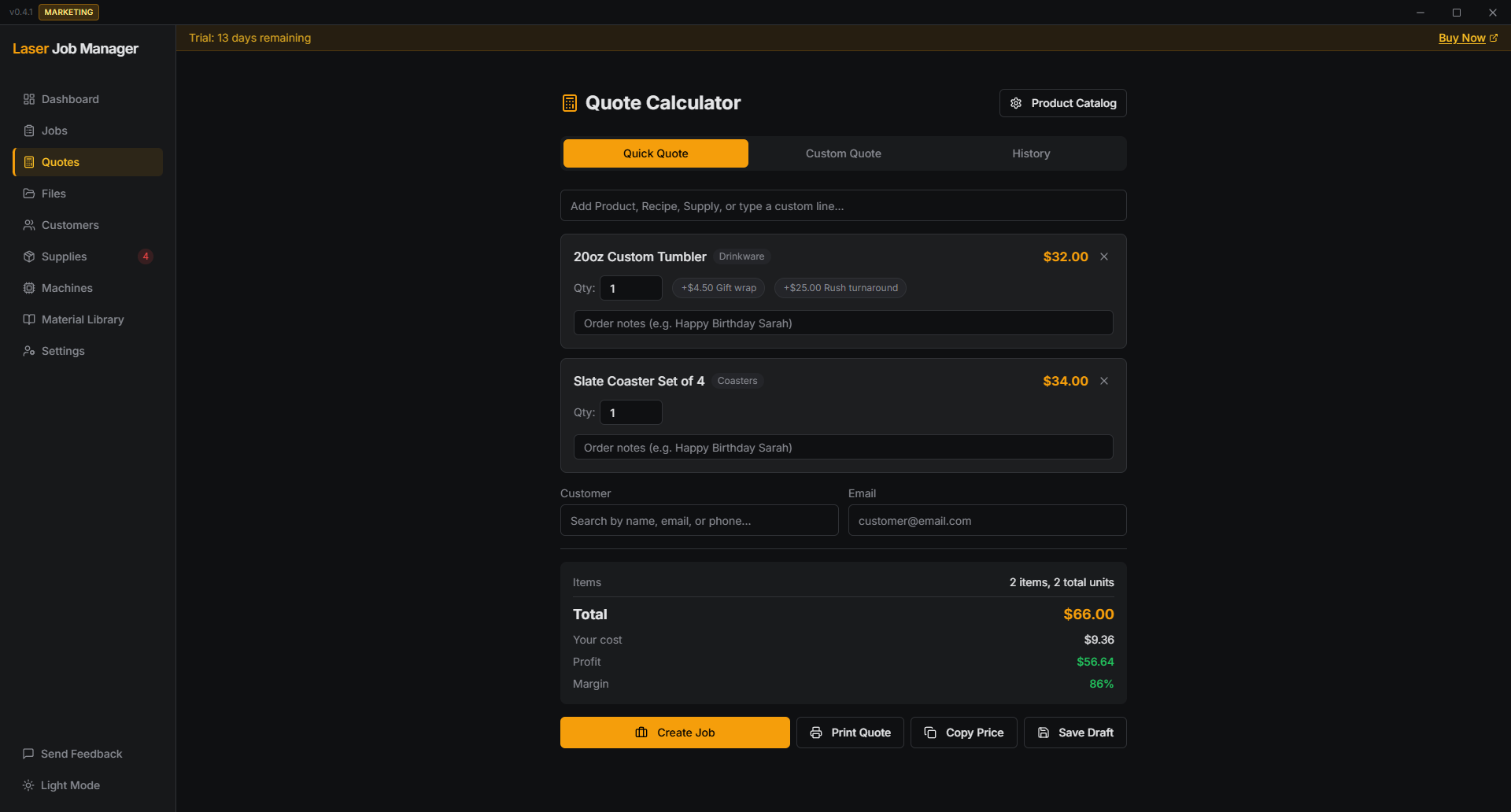Remove the 20oz Custom Tumbler line
Screen dimensions: 1511x812
coord(1104,257)
